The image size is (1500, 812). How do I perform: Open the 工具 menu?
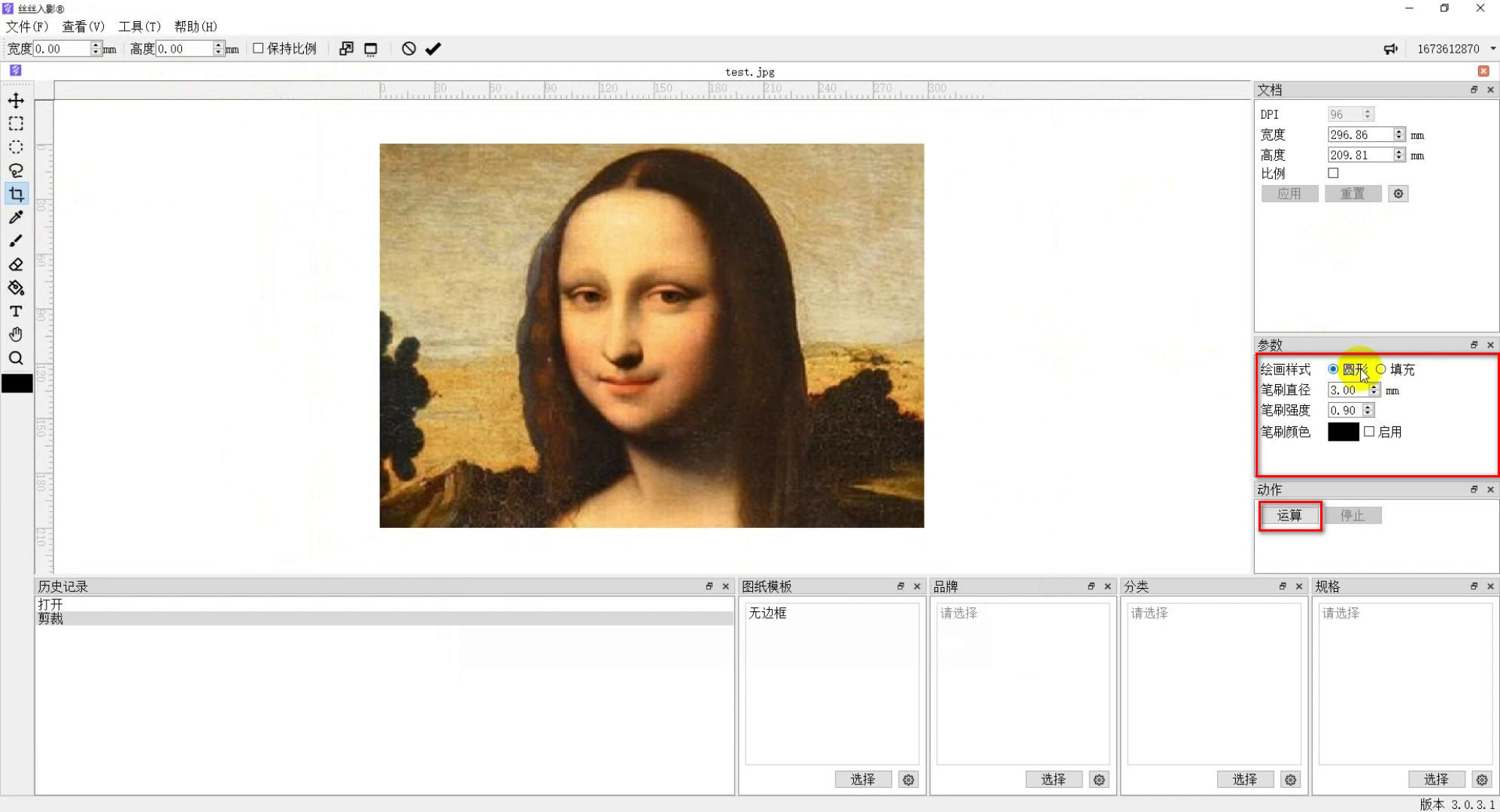(x=139, y=26)
